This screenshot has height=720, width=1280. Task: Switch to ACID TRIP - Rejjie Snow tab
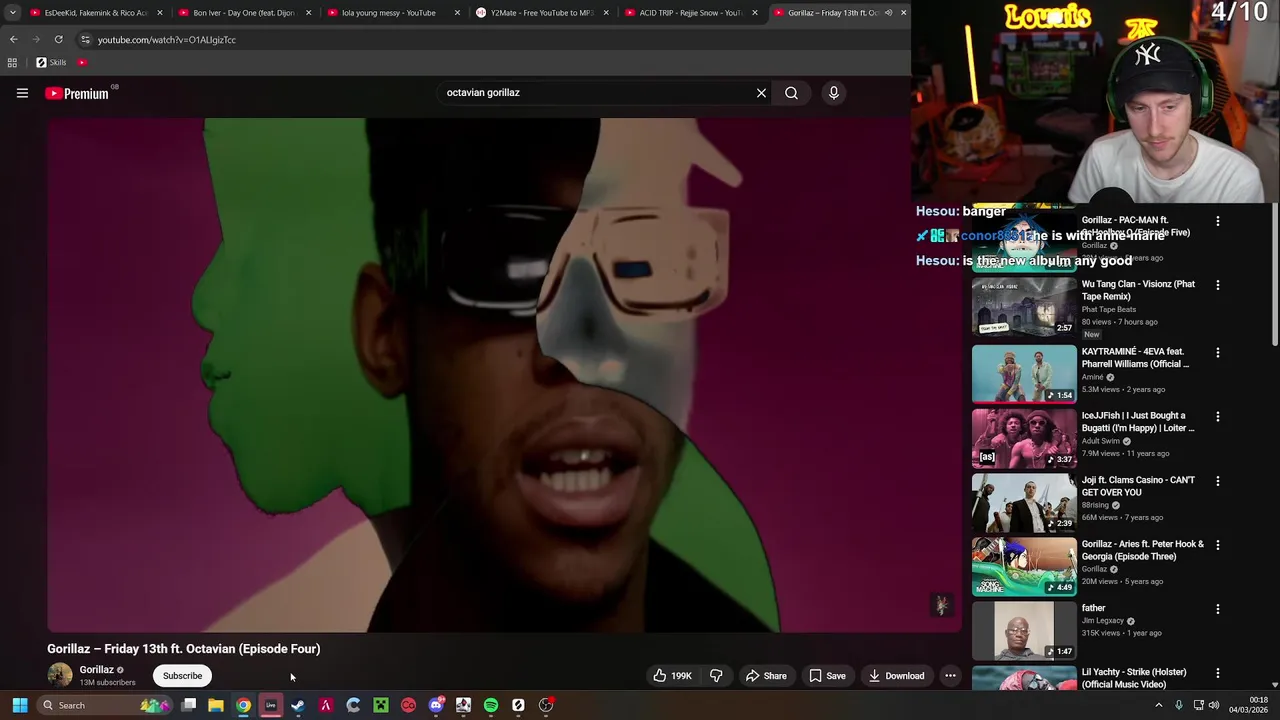click(691, 13)
